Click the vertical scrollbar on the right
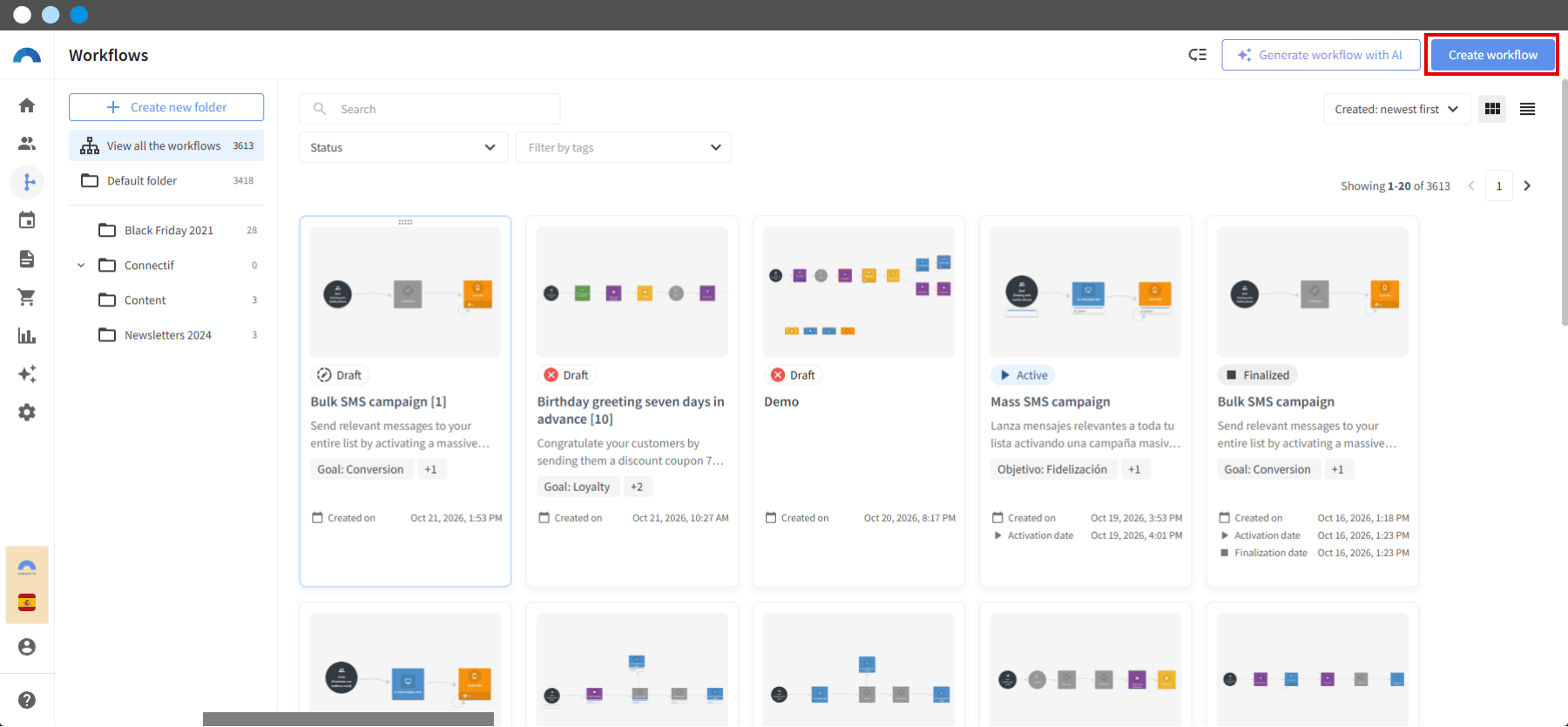This screenshot has height=727, width=1568. pos(1565,203)
